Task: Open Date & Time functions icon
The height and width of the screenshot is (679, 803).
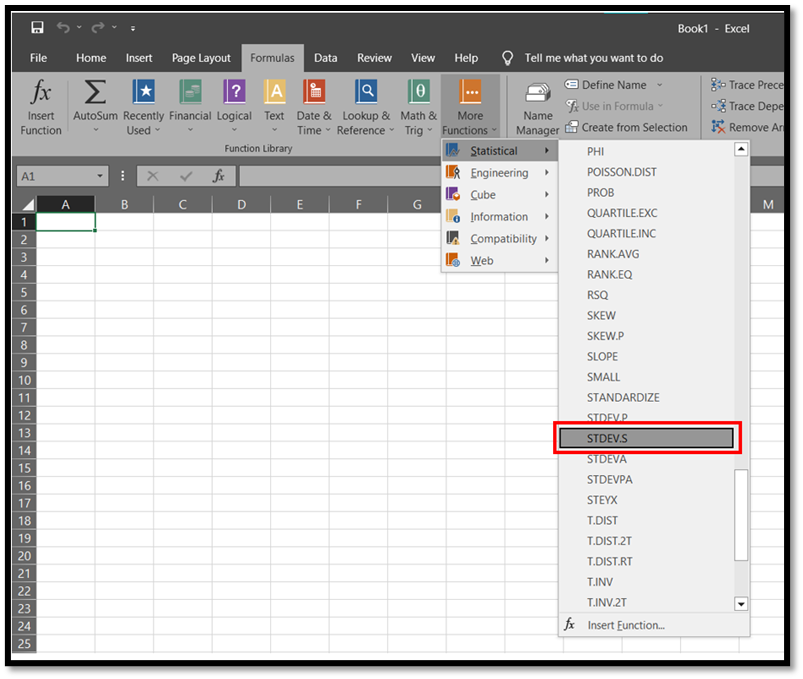Action: coord(314,95)
